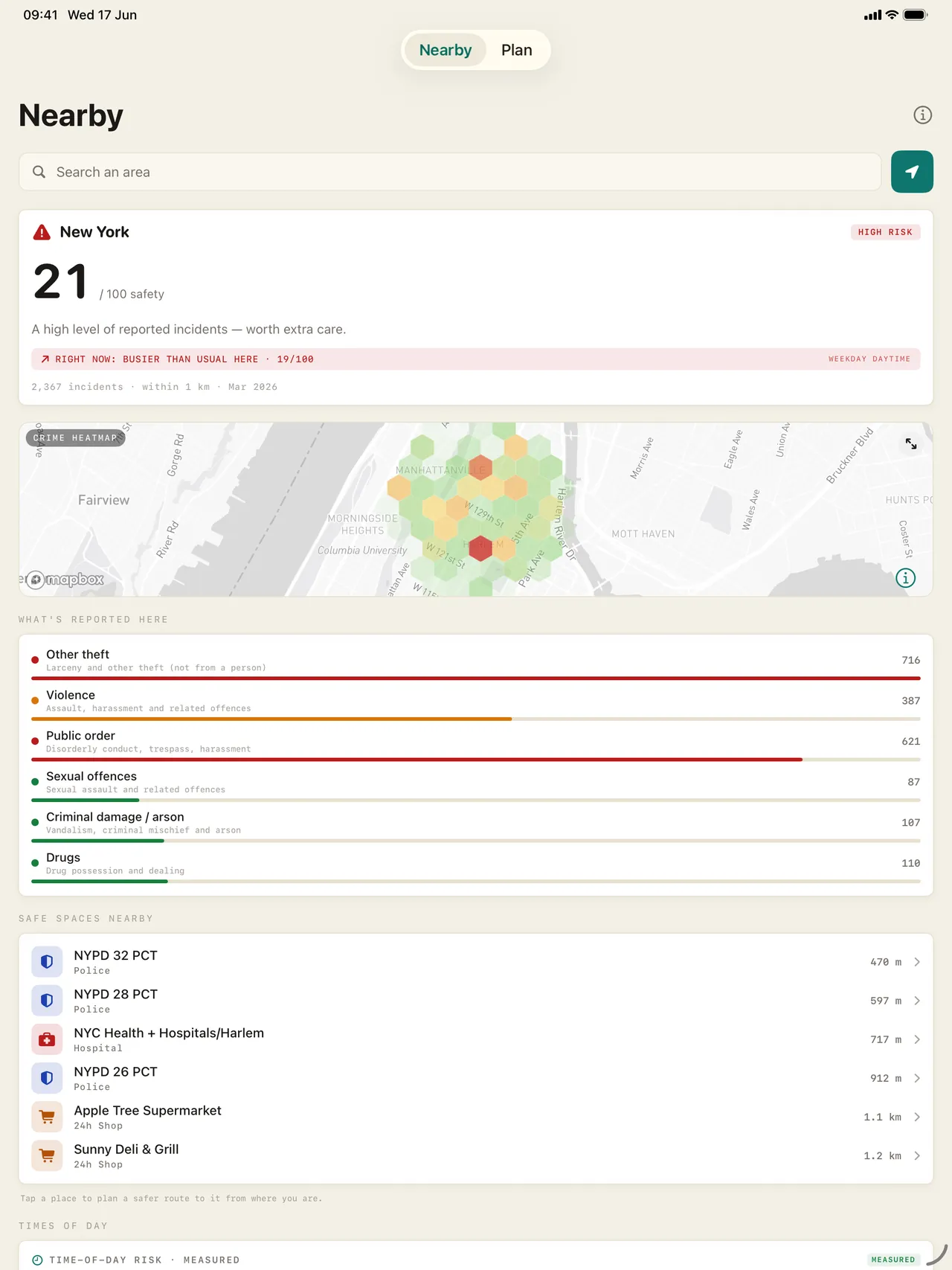Tap the cellular signal bars
952x1270 pixels.
pyautogui.click(x=872, y=15)
